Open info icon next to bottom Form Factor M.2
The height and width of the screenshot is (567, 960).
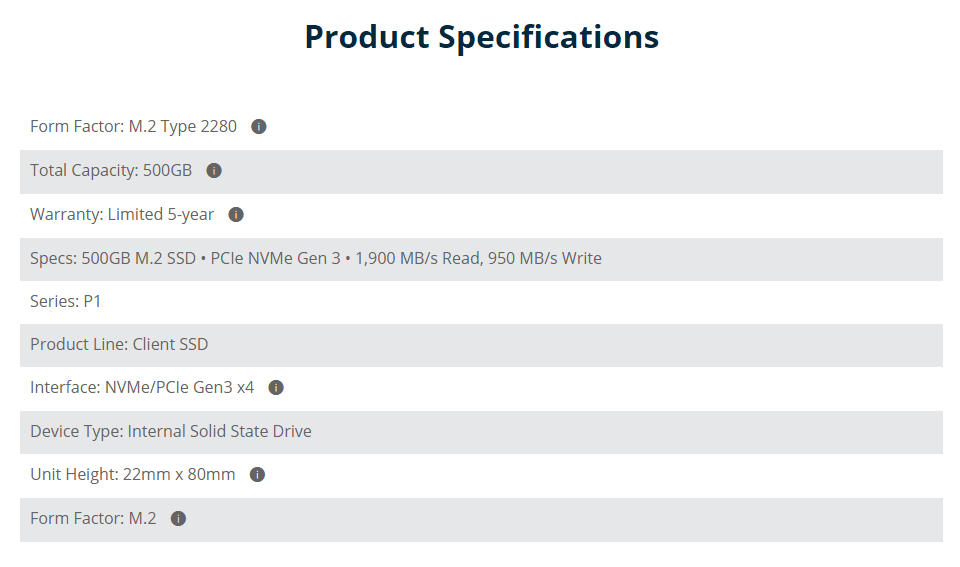[178, 519]
